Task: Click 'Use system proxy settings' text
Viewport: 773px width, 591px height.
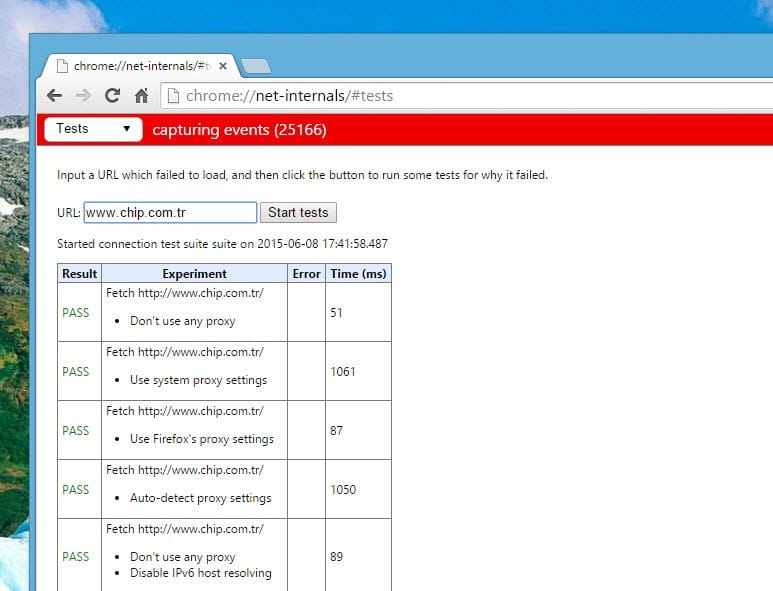Action: click(198, 380)
